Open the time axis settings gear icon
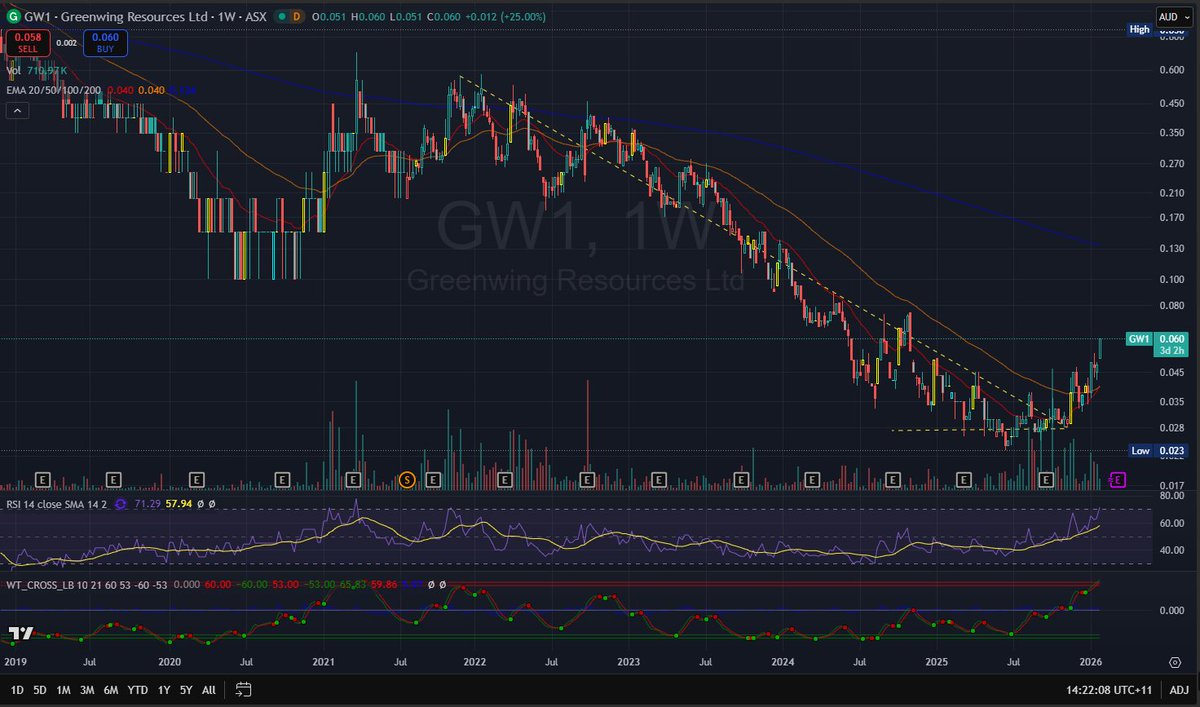The width and height of the screenshot is (1200, 707). click(1175, 662)
